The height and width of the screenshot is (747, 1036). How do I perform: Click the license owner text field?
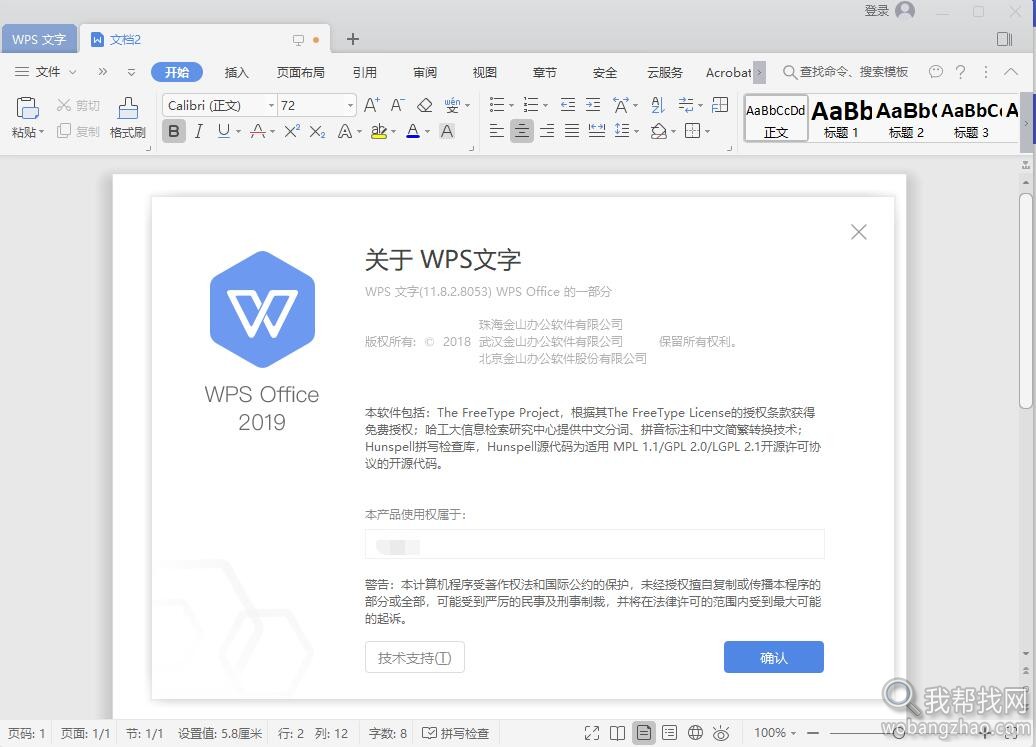[595, 544]
